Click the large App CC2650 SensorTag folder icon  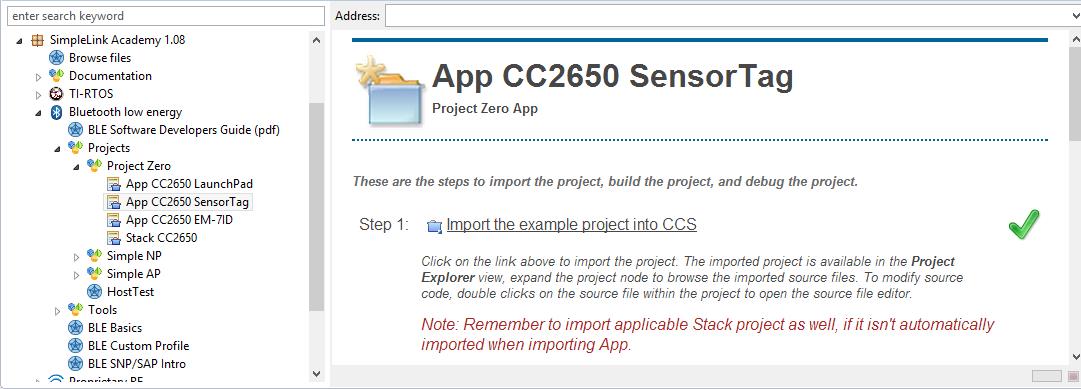[387, 91]
